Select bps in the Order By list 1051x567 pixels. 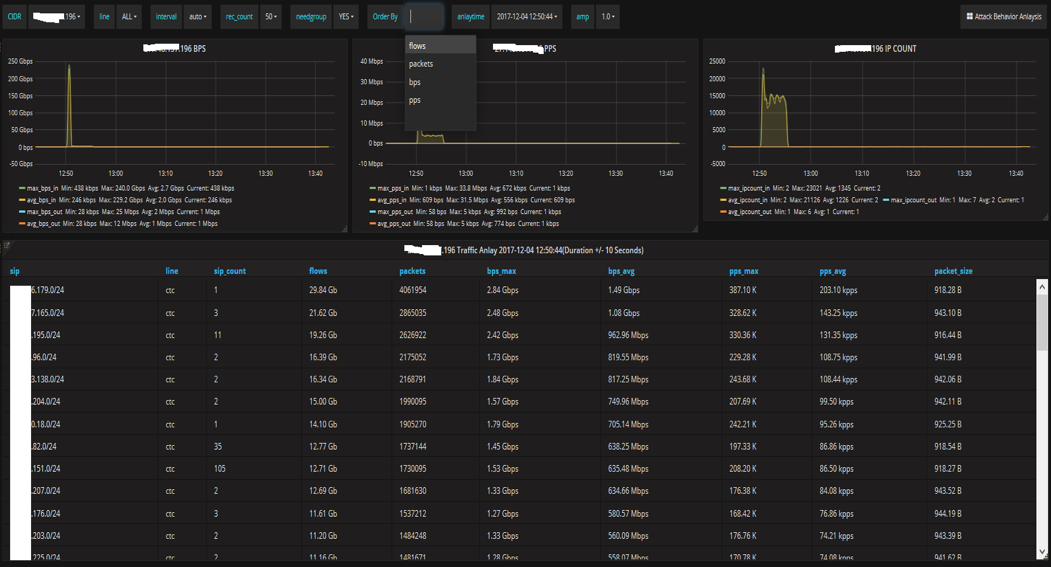click(x=440, y=82)
